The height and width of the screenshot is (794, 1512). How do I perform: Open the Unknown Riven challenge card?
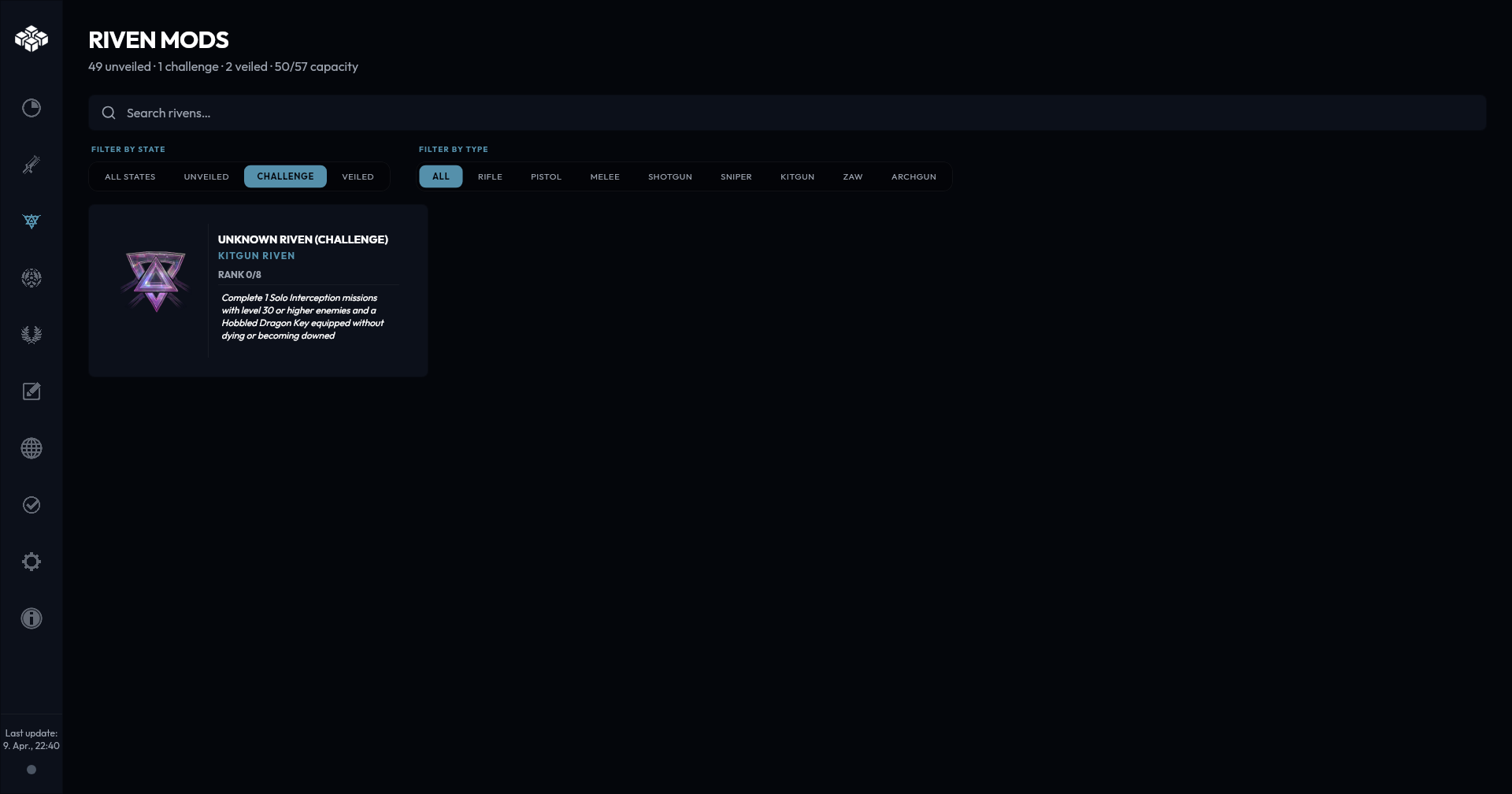coord(258,290)
